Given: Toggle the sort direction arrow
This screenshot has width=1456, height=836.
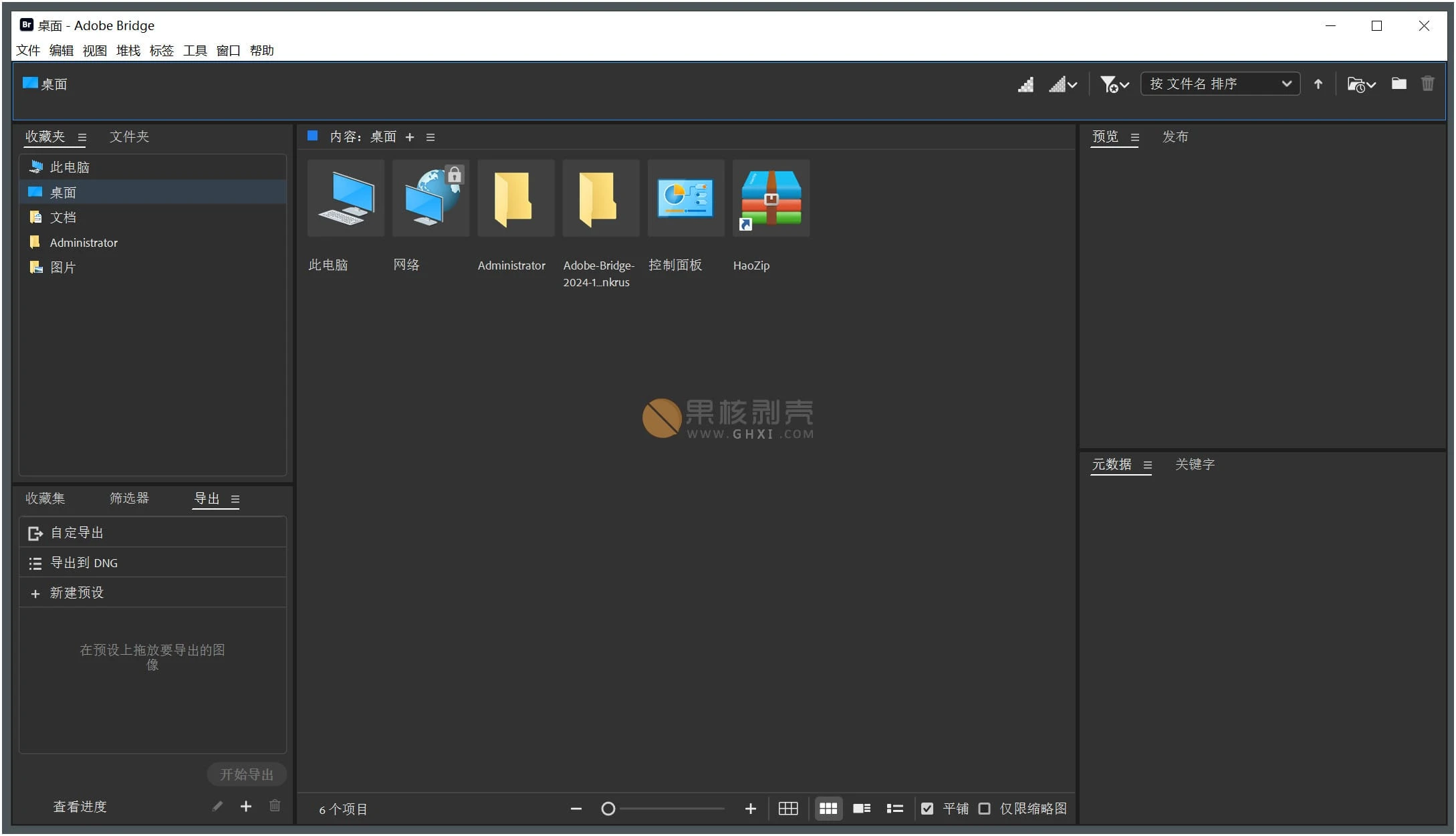Looking at the screenshot, I should [x=1318, y=84].
